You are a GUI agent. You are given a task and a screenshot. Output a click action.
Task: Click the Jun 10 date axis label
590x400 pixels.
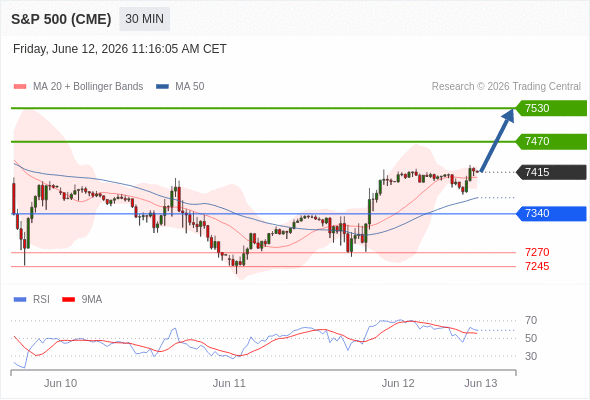pyautogui.click(x=60, y=383)
